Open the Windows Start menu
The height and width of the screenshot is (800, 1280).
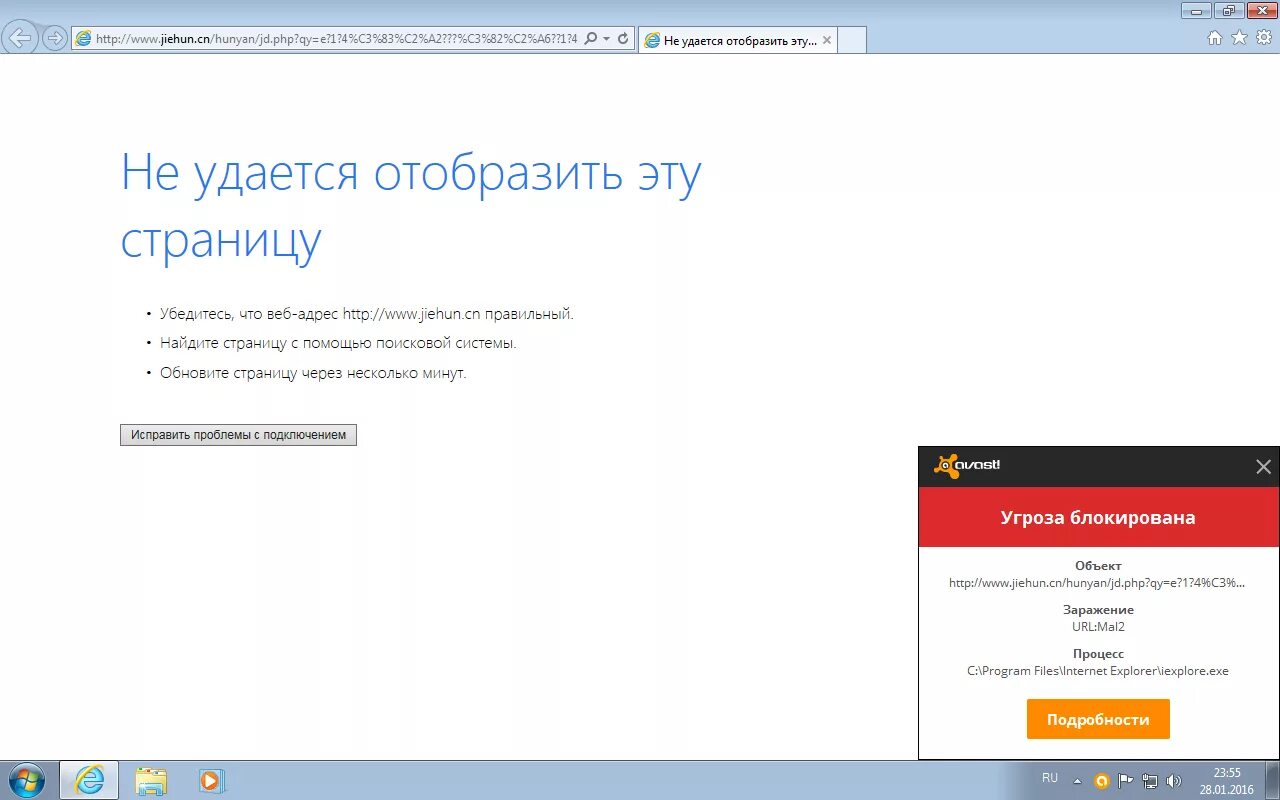click(x=25, y=780)
